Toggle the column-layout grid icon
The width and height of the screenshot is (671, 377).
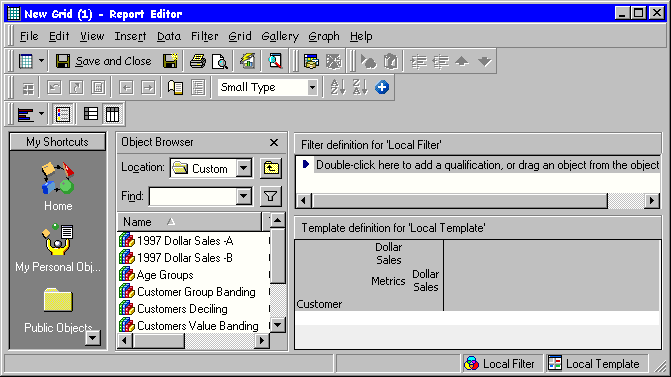coord(113,114)
